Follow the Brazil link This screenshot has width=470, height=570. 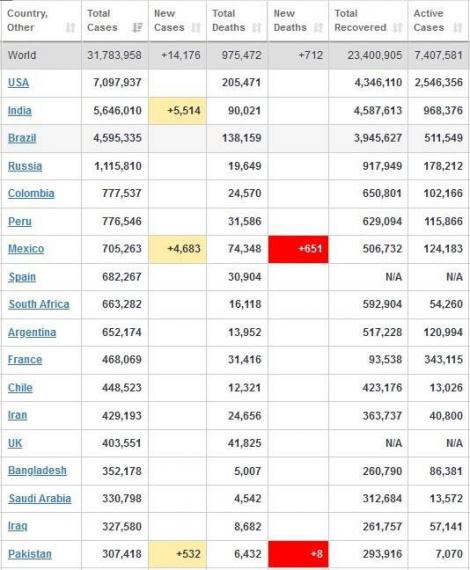(x=22, y=138)
